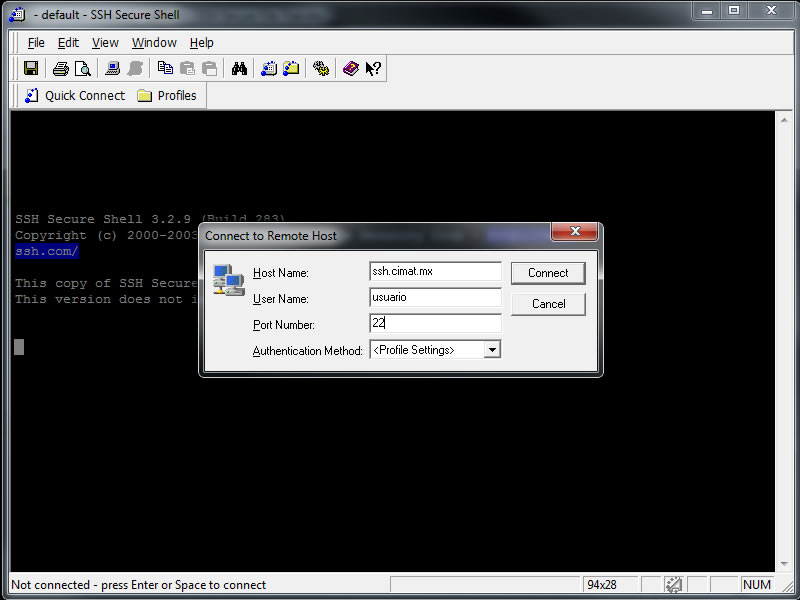800x600 pixels.
Task: Click the What's This help cursor icon
Action: click(373, 68)
